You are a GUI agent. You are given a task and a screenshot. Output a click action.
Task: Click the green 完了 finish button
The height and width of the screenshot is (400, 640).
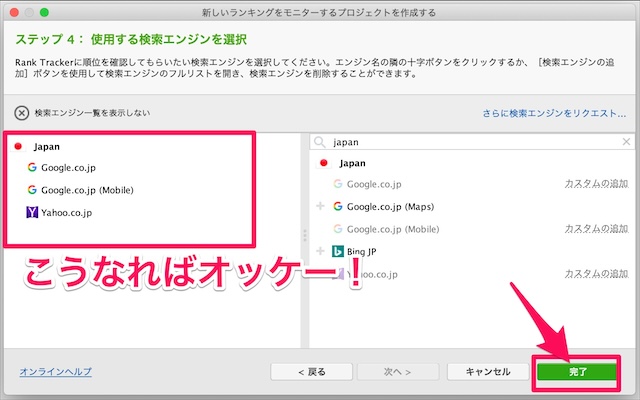click(x=577, y=371)
